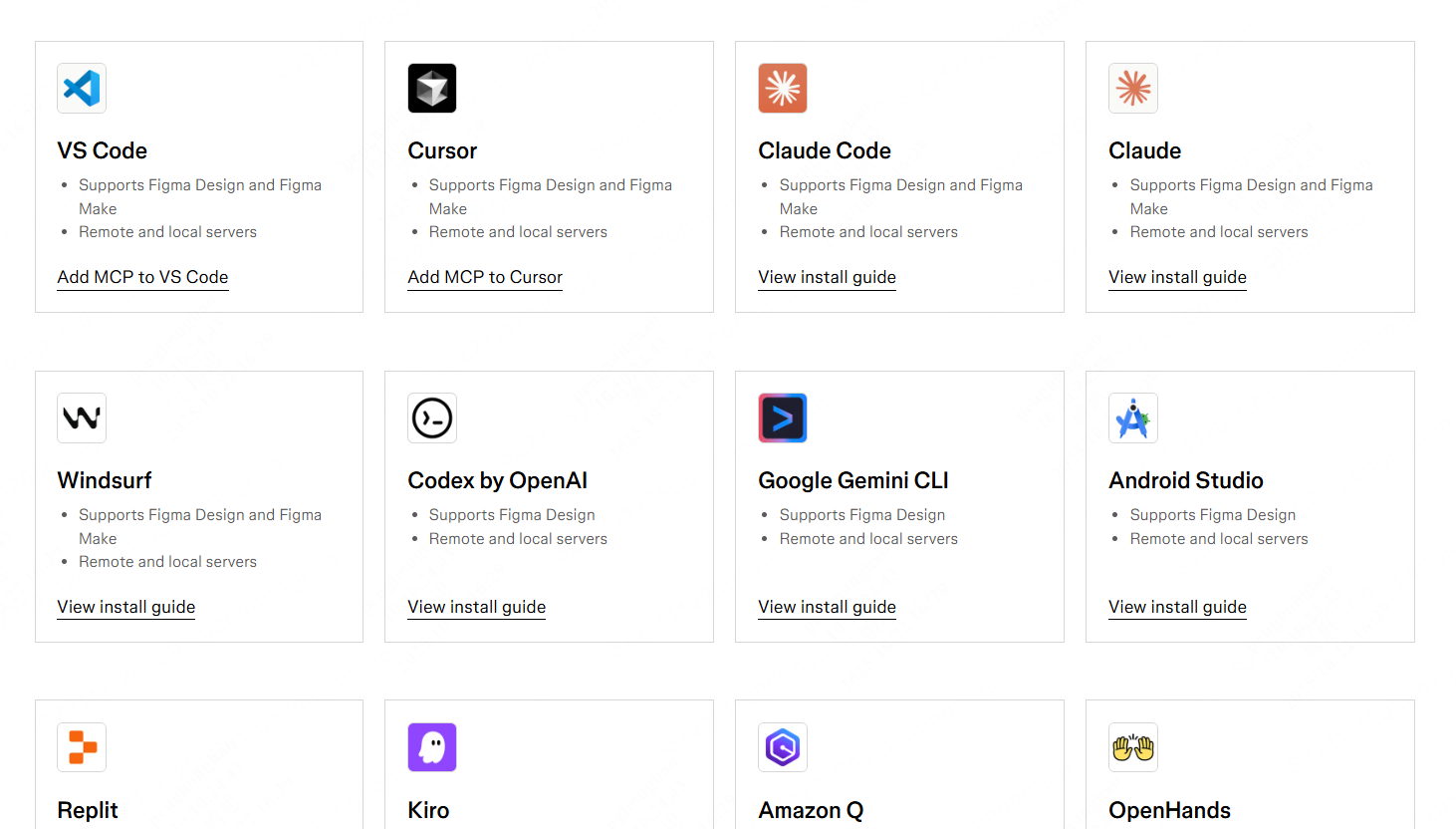
Task: View install guide for Claude Code
Action: pos(827,277)
